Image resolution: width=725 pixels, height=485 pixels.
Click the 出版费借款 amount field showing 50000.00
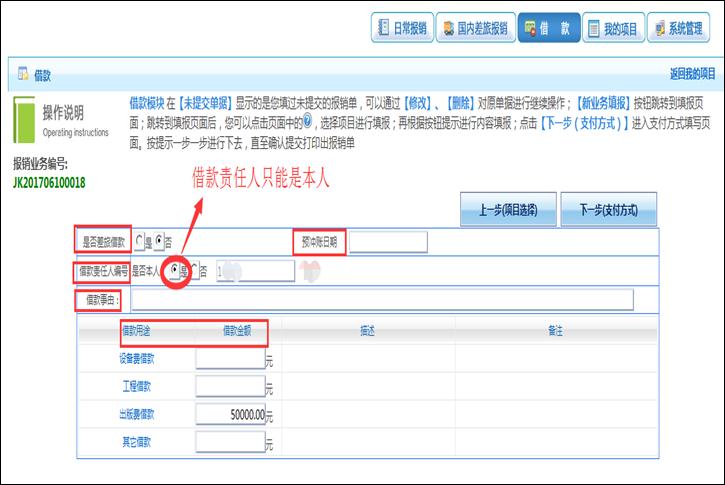click(x=230, y=414)
